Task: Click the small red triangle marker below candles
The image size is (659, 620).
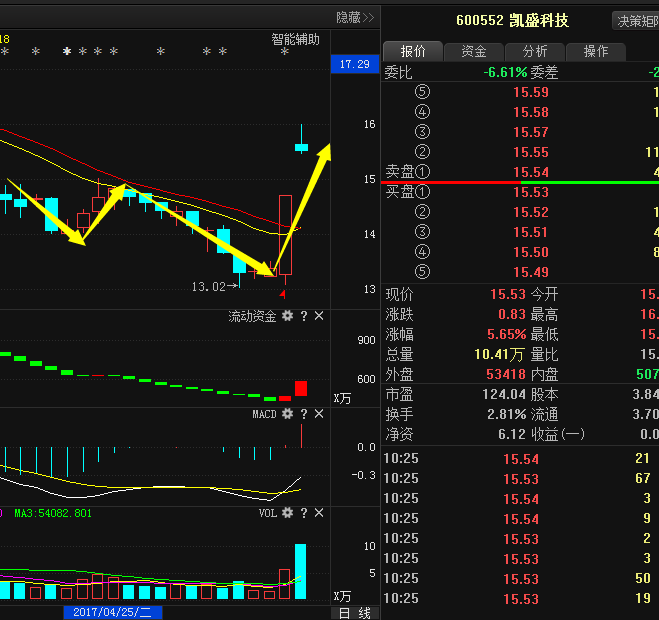Action: [283, 294]
